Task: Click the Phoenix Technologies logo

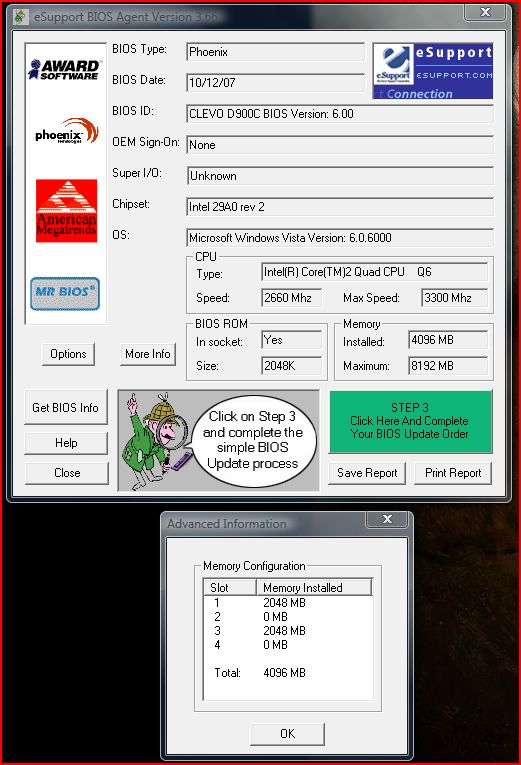Action: click(67, 131)
